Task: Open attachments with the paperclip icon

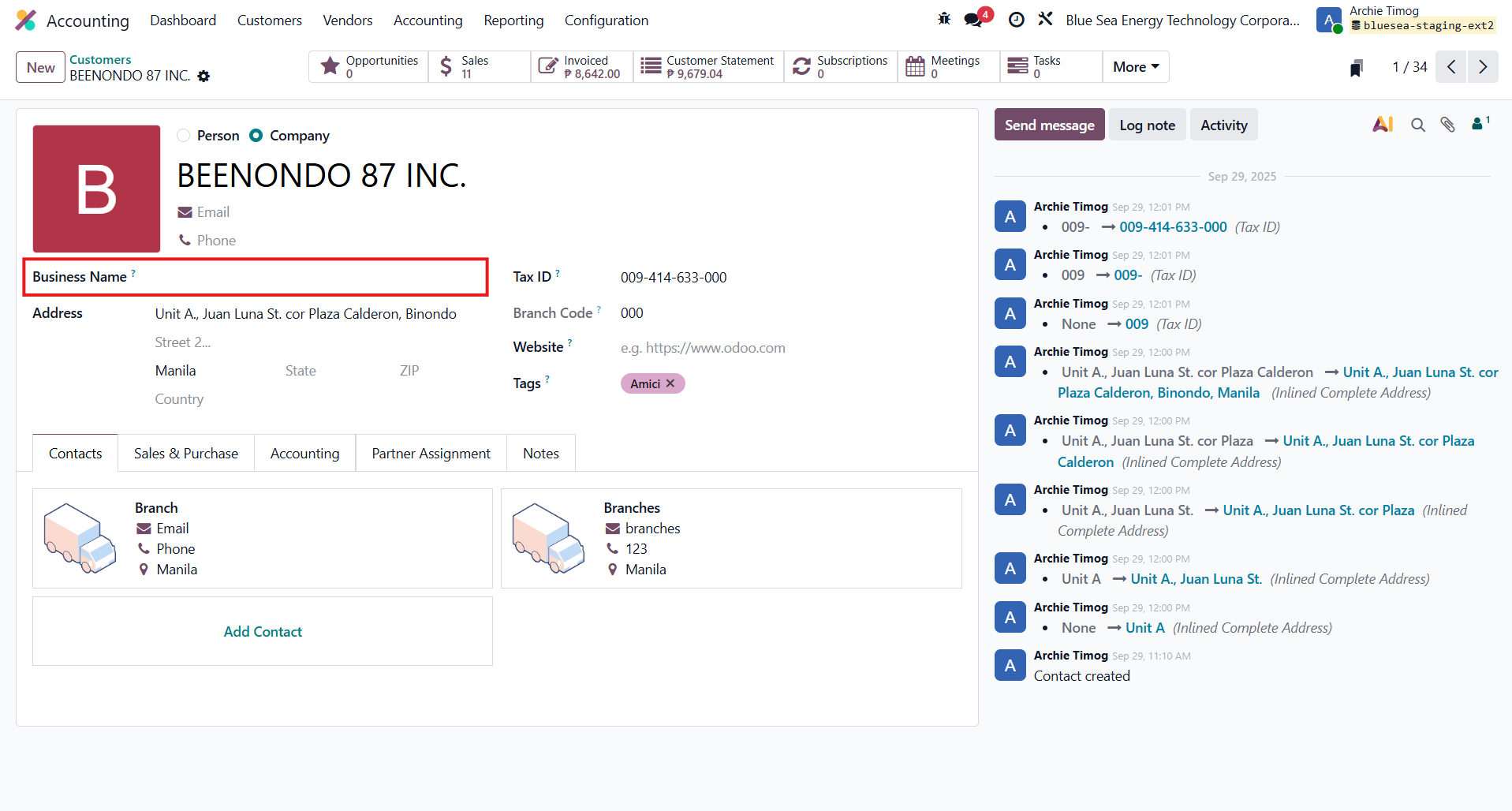Action: [1447, 125]
